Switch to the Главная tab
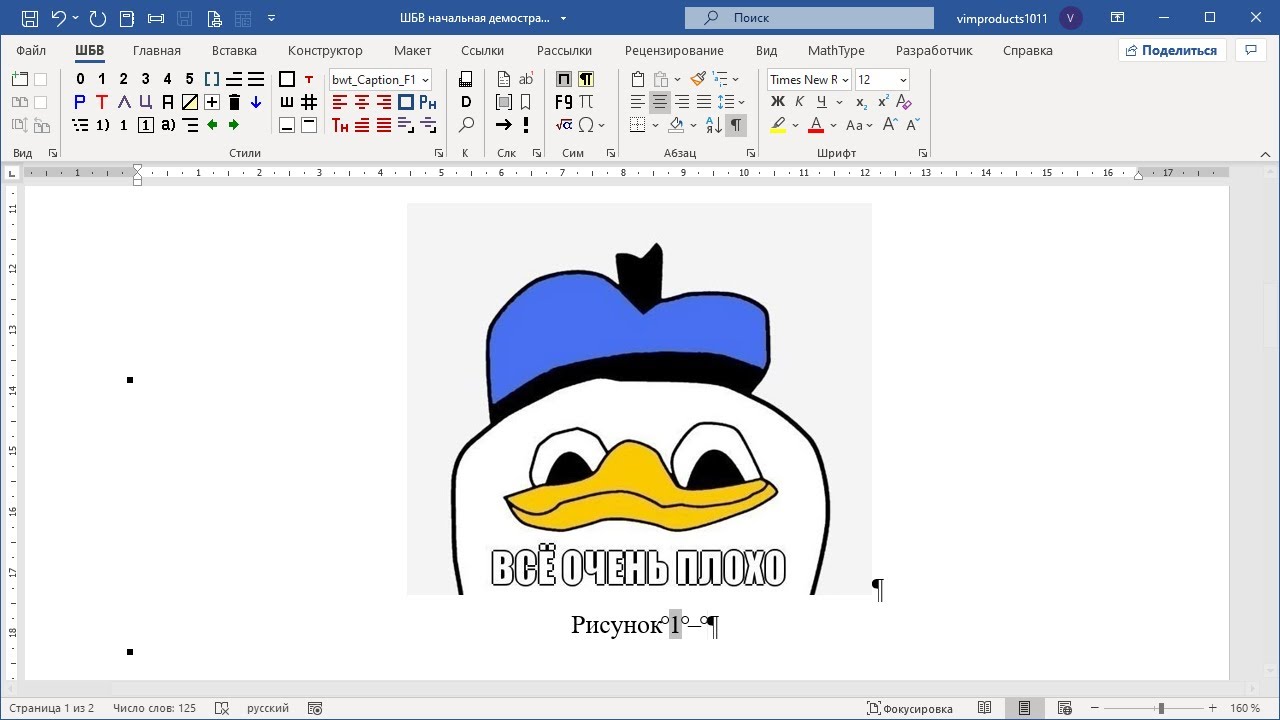The image size is (1280, 720). tap(157, 50)
